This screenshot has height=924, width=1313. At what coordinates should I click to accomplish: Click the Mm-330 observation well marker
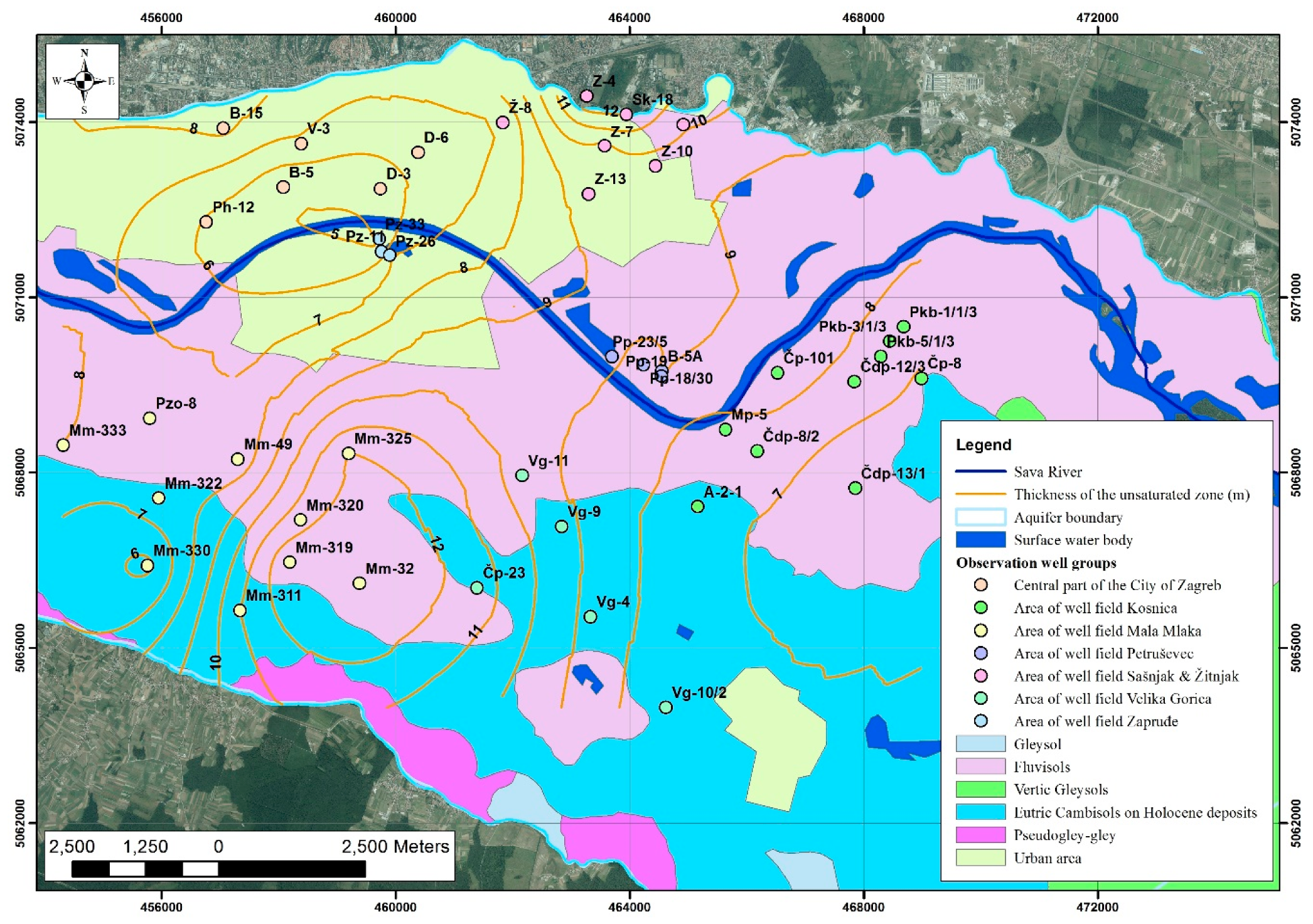147,566
